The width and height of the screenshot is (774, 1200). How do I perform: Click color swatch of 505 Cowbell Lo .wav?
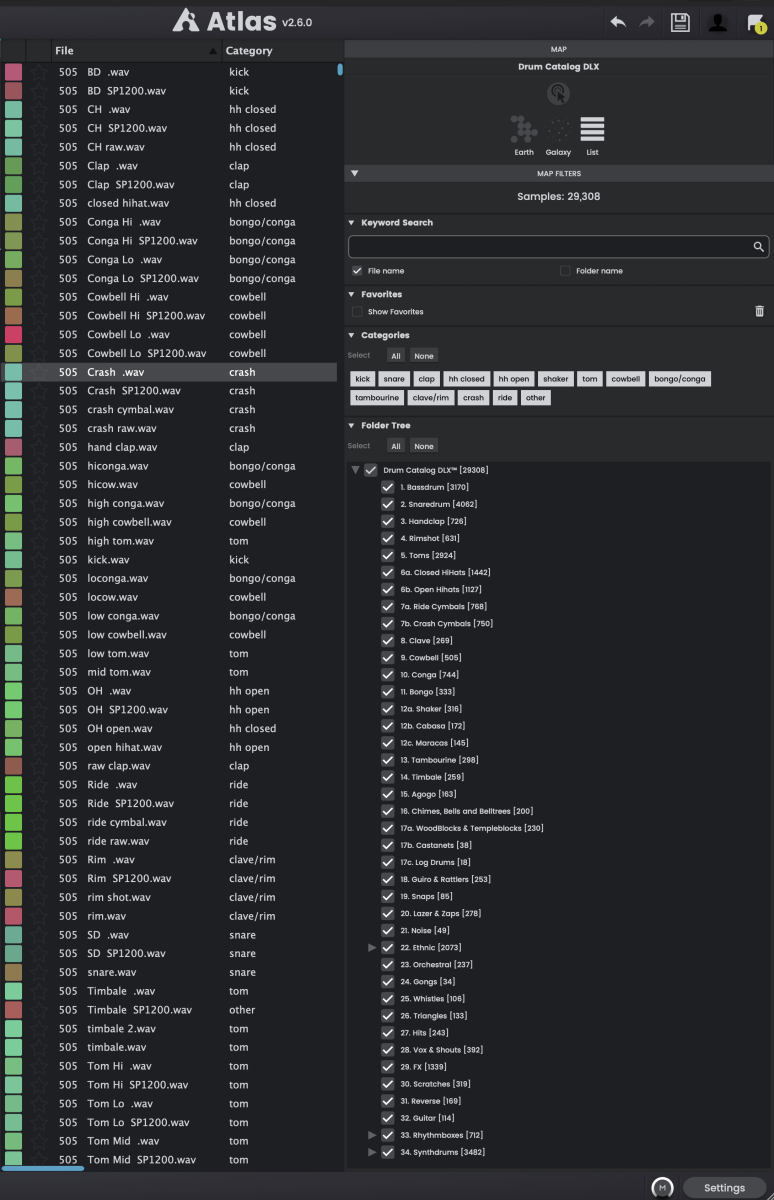point(14,334)
